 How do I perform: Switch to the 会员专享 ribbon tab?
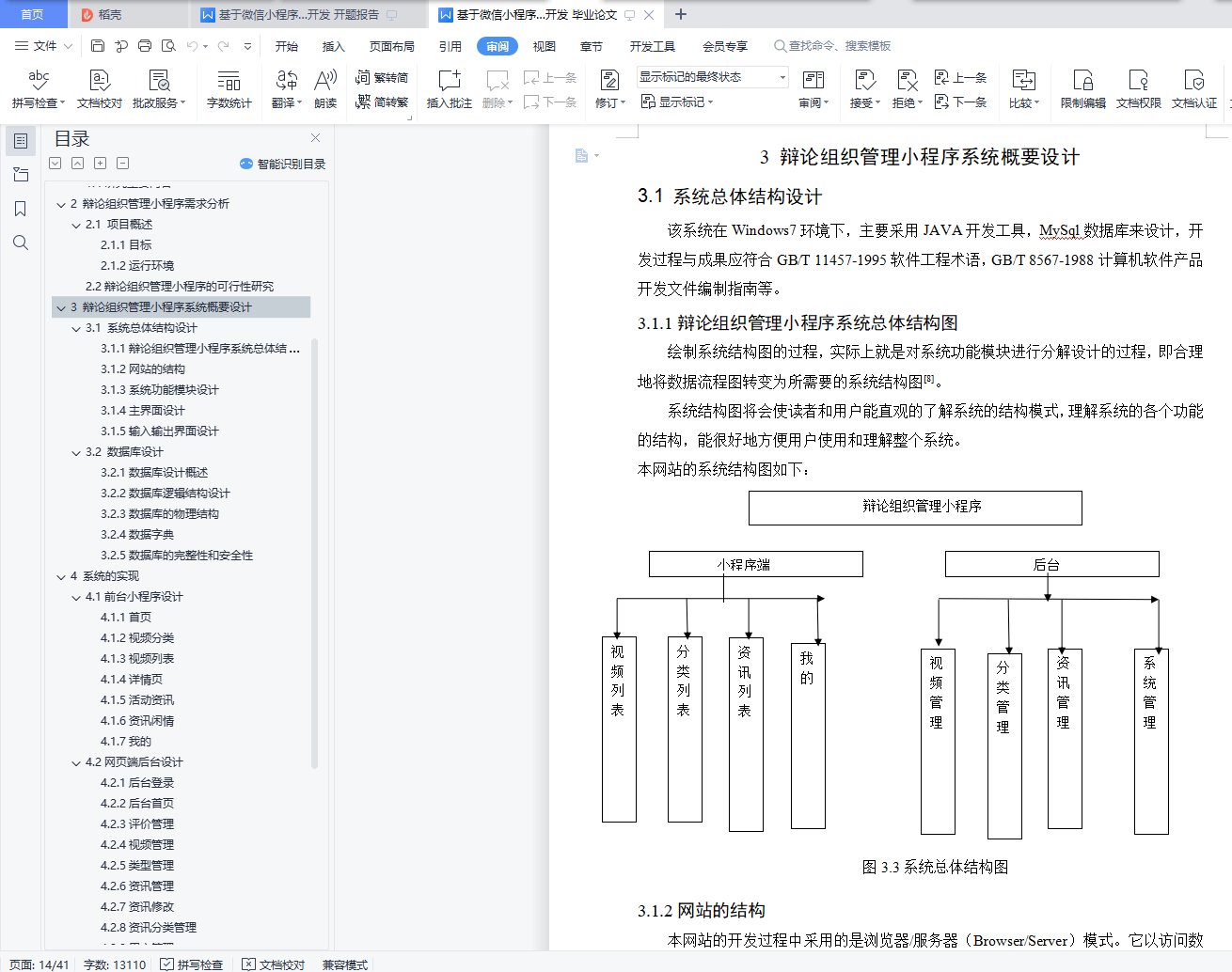pyautogui.click(x=725, y=46)
